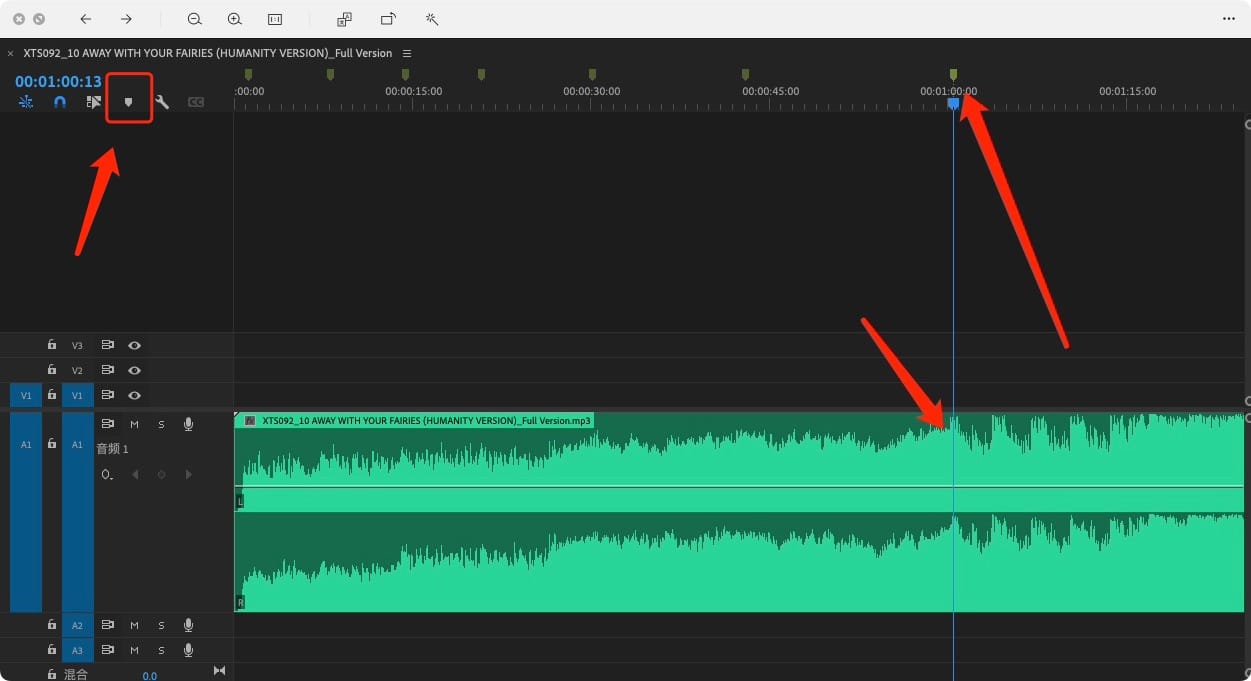
Task: Toggle the lock on track V2
Action: 52,370
